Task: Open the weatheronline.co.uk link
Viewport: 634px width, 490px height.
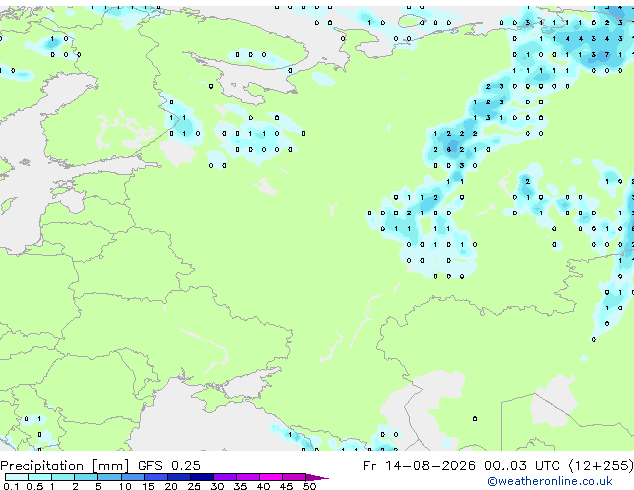Action: click(549, 481)
